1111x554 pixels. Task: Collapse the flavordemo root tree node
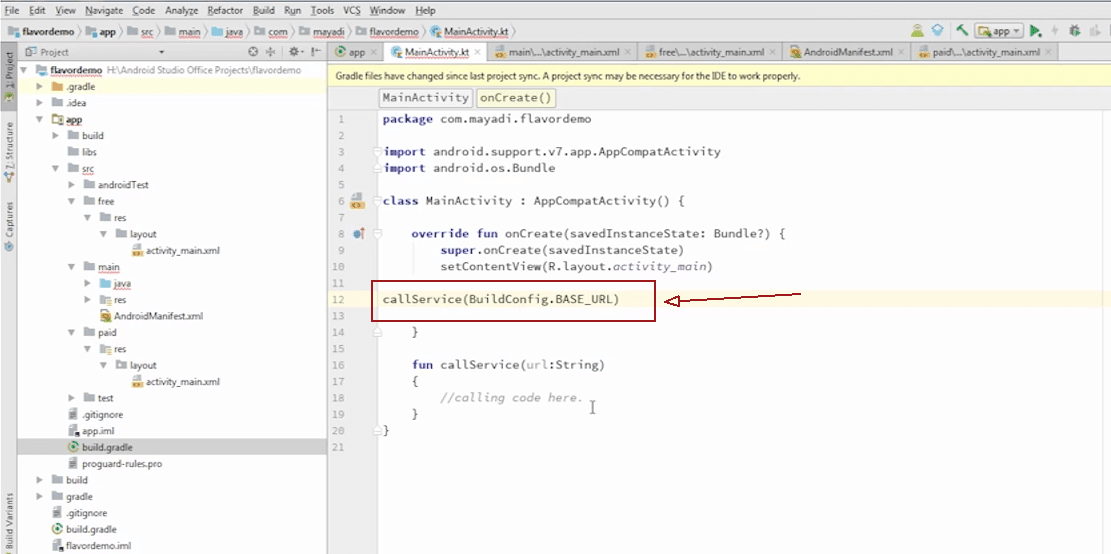(24, 70)
